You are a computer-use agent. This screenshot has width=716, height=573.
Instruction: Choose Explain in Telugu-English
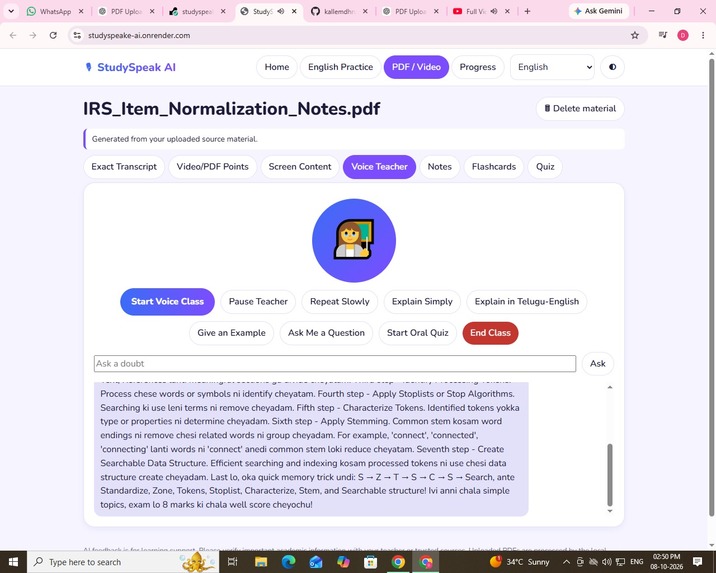526,302
